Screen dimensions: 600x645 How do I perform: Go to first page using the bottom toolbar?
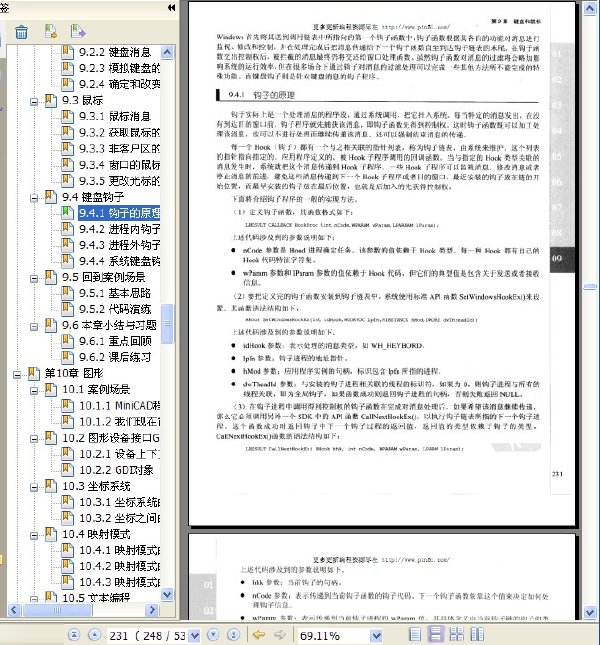(x=73, y=635)
